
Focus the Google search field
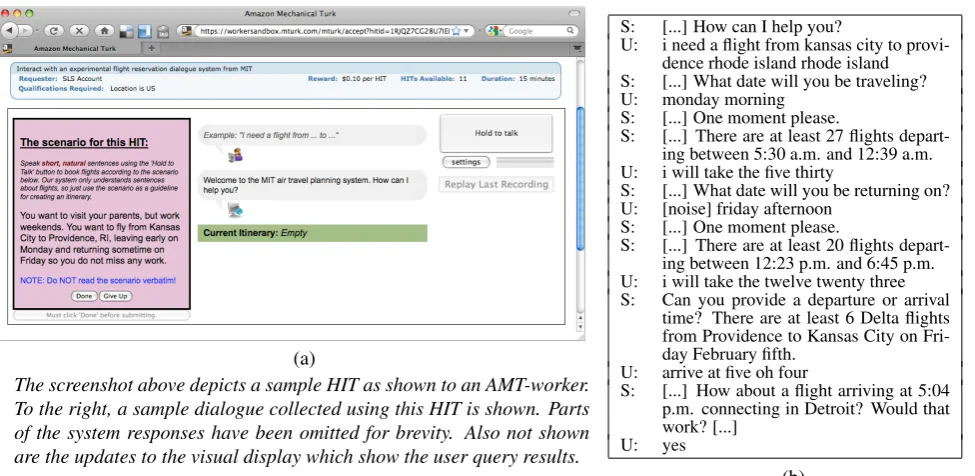[x=536, y=30]
